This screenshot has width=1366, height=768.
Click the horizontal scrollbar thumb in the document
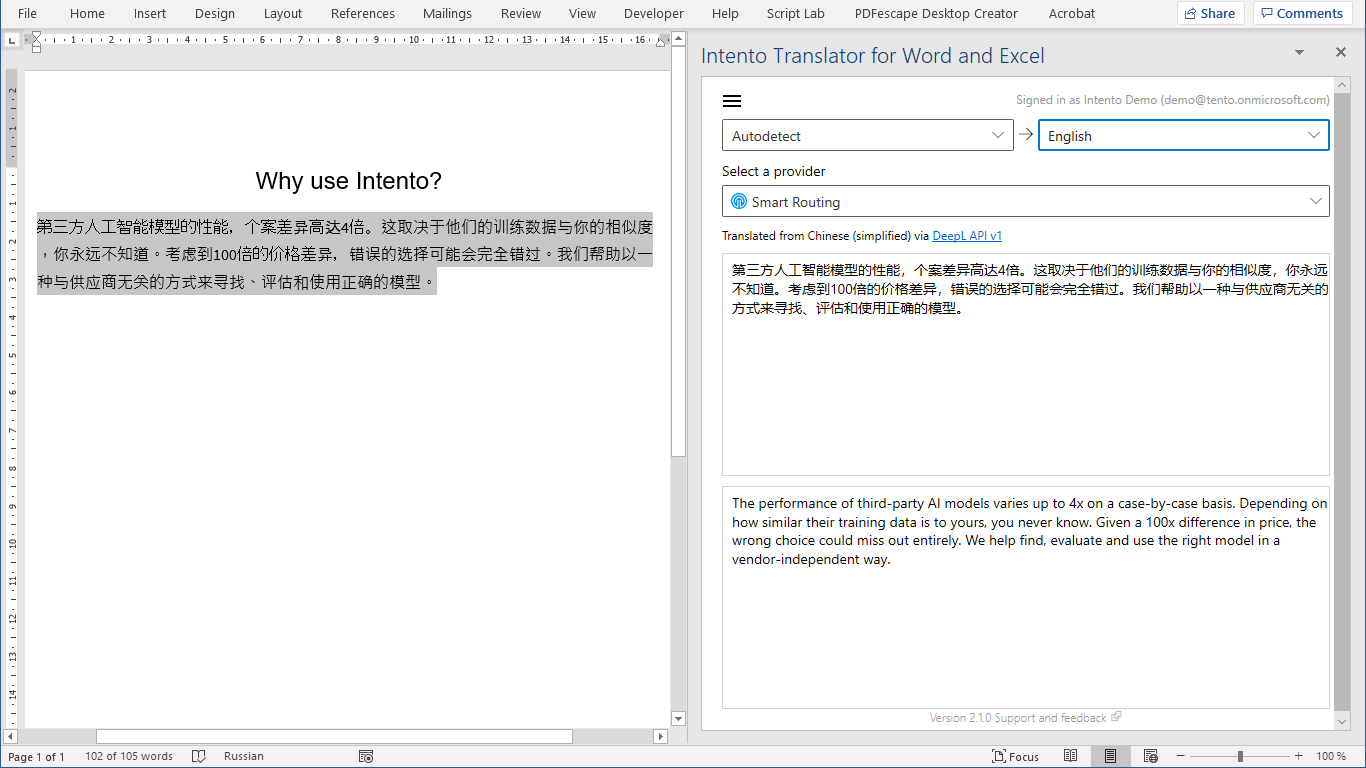[x=334, y=737]
